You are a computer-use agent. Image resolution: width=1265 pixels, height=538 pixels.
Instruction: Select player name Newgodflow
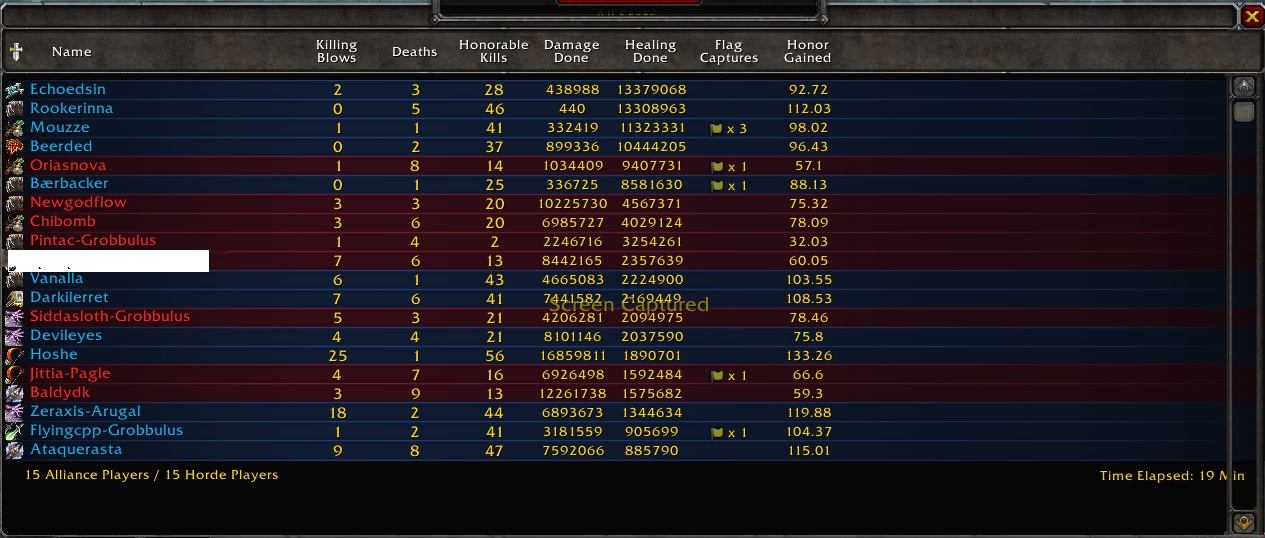coord(78,202)
